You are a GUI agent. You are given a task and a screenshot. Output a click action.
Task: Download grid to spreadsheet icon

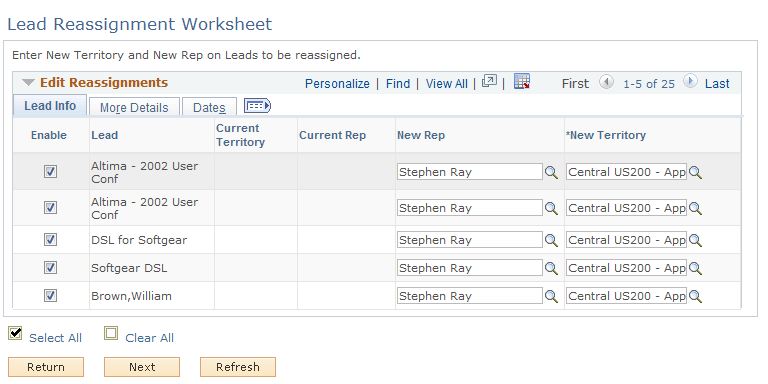tap(522, 81)
